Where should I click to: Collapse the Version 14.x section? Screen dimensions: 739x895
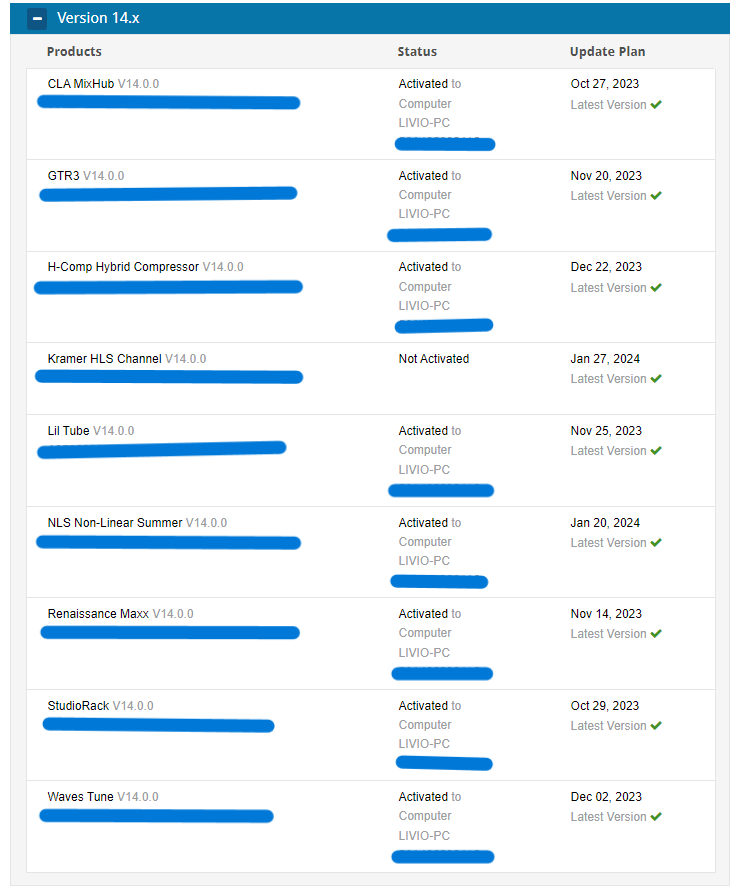(37, 18)
